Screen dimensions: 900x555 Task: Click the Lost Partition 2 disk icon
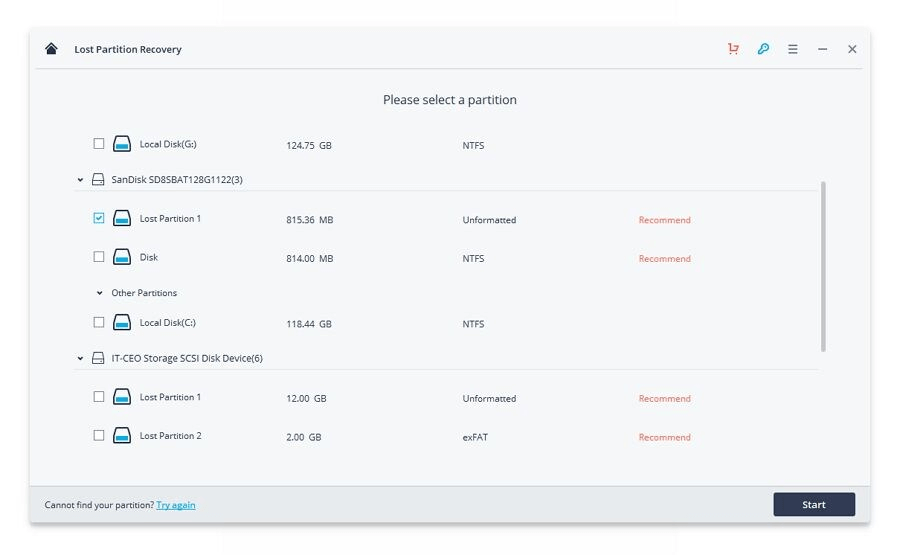coord(121,436)
